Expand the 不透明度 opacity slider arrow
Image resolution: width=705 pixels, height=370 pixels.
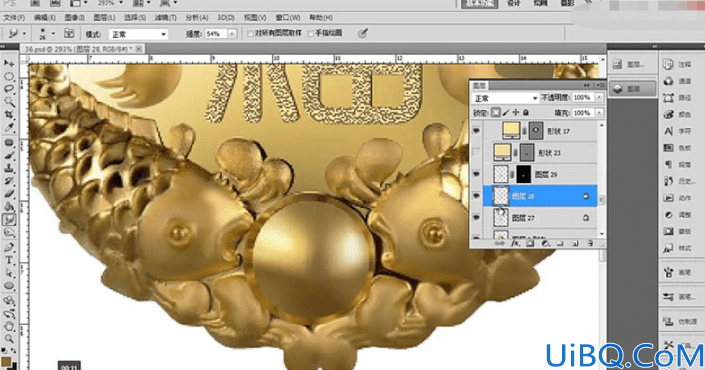click(x=599, y=98)
